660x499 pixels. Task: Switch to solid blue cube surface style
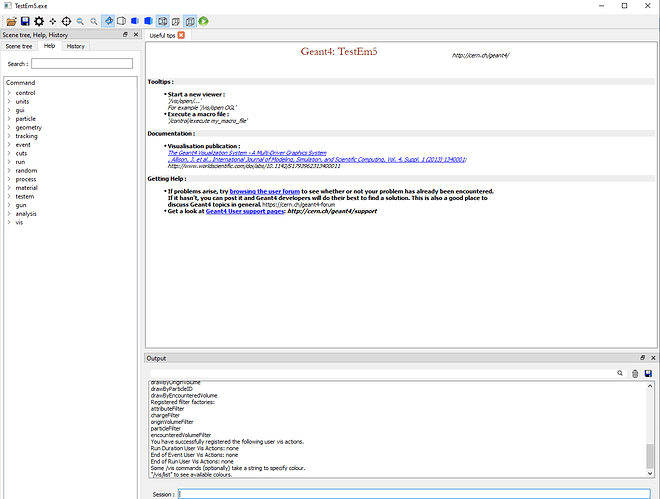[x=148, y=21]
